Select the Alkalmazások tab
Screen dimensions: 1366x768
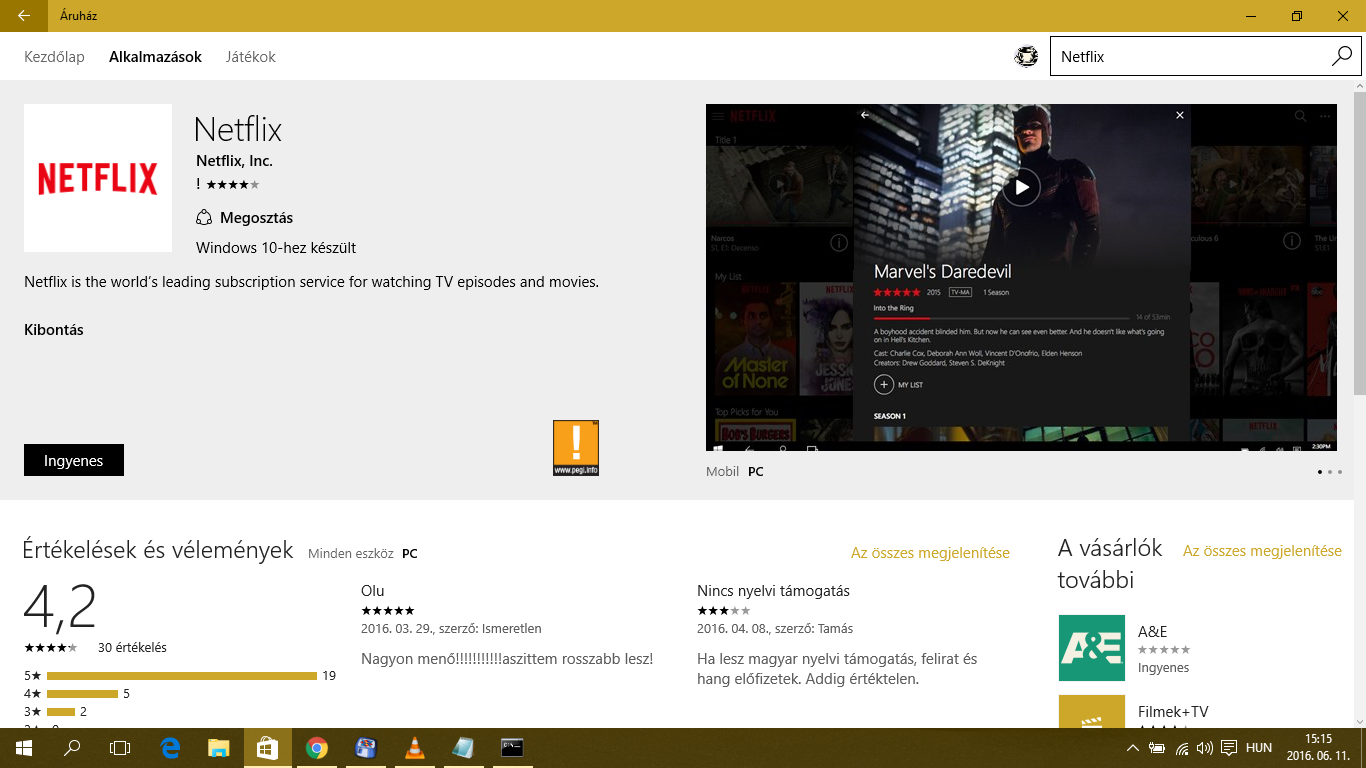click(155, 57)
